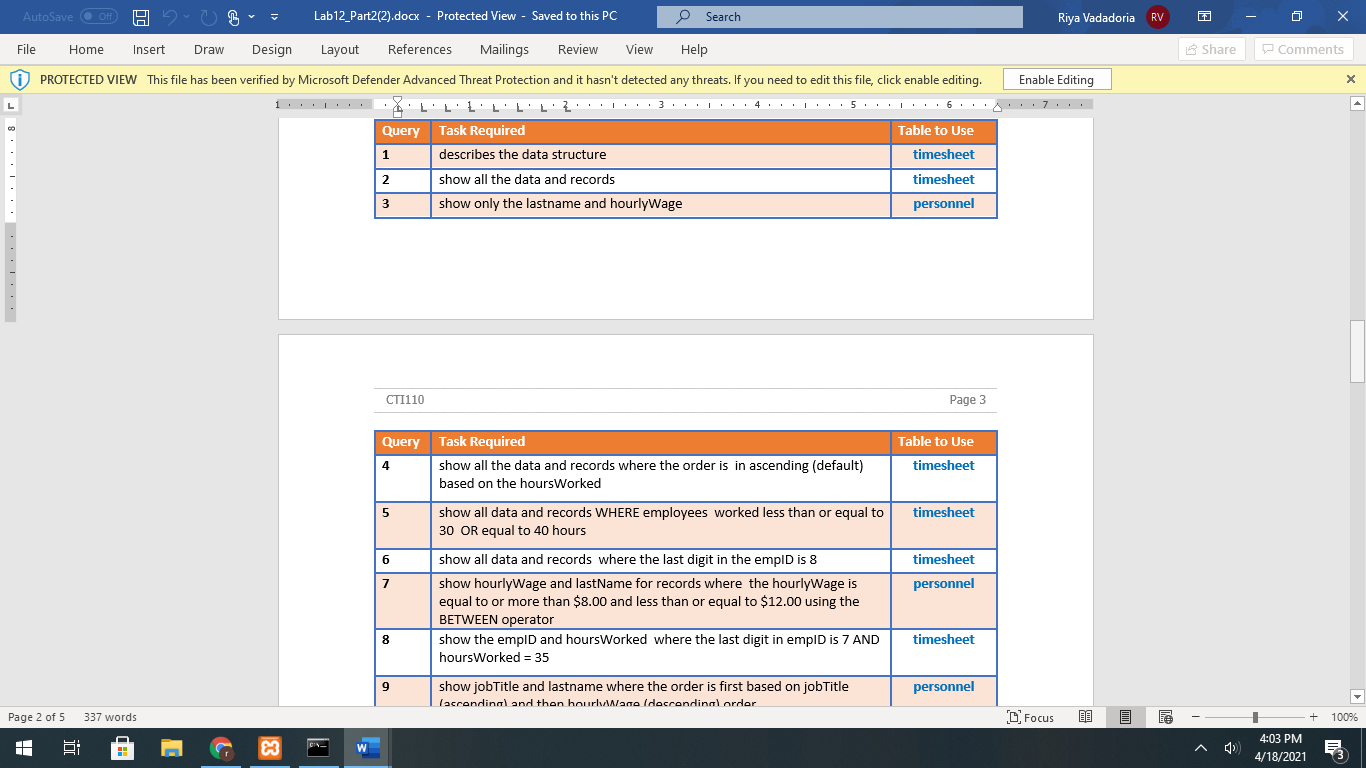The image size is (1366, 768).
Task: Open the Share panel
Action: click(1211, 49)
